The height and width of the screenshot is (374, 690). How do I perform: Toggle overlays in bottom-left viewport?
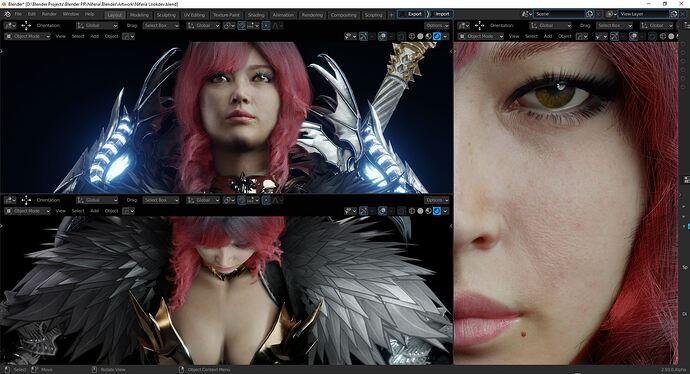[x=382, y=211]
